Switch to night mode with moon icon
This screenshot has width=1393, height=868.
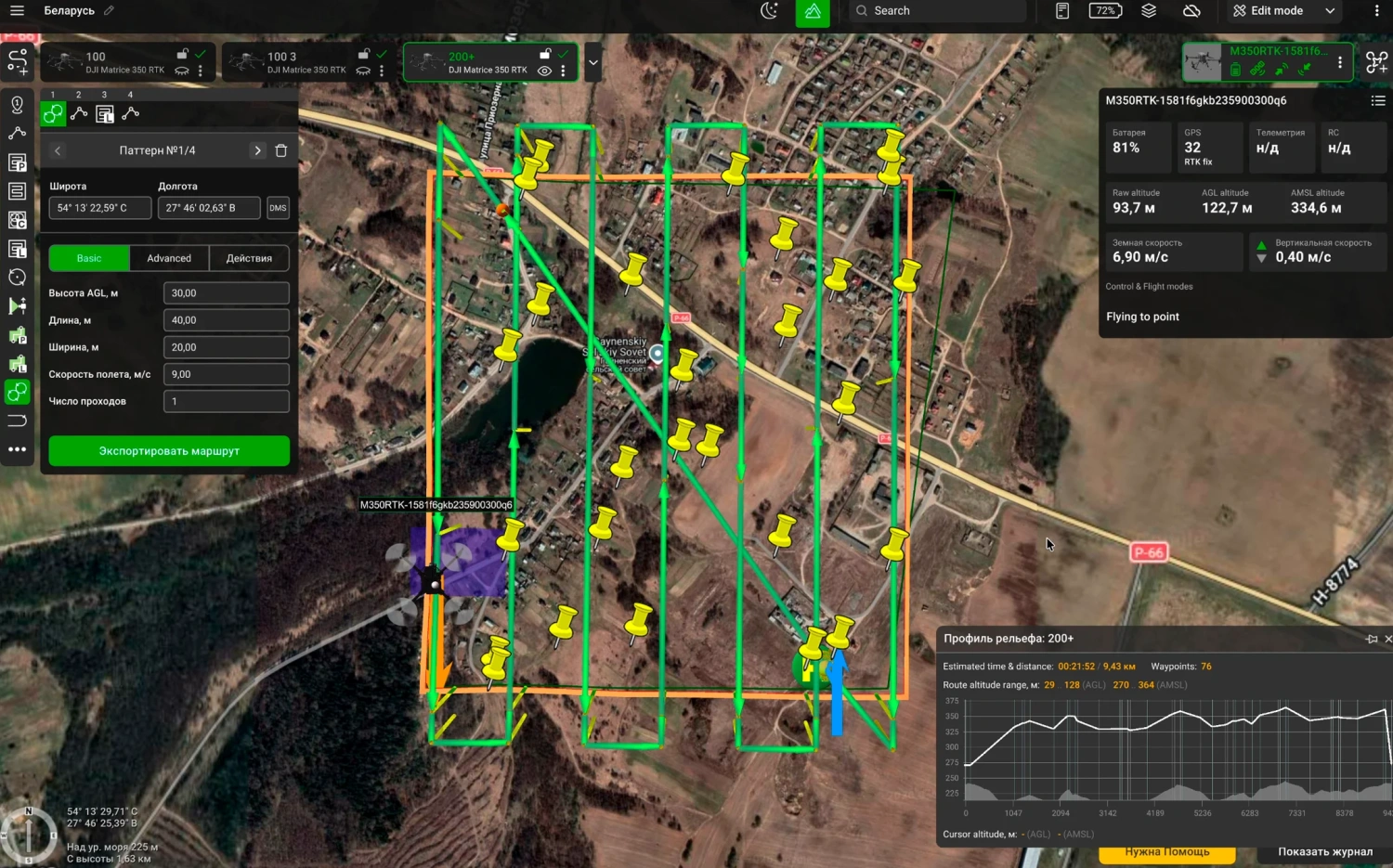click(769, 11)
